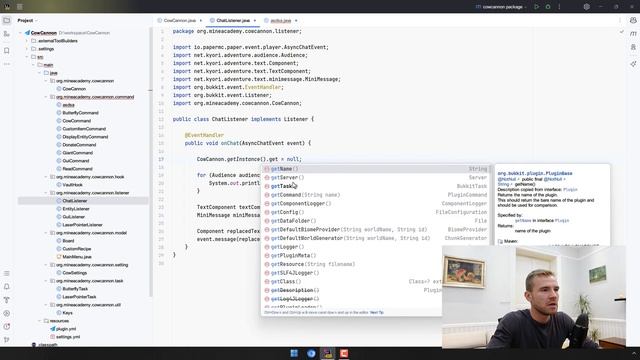Close the CowCannon.java tab

[201, 20]
